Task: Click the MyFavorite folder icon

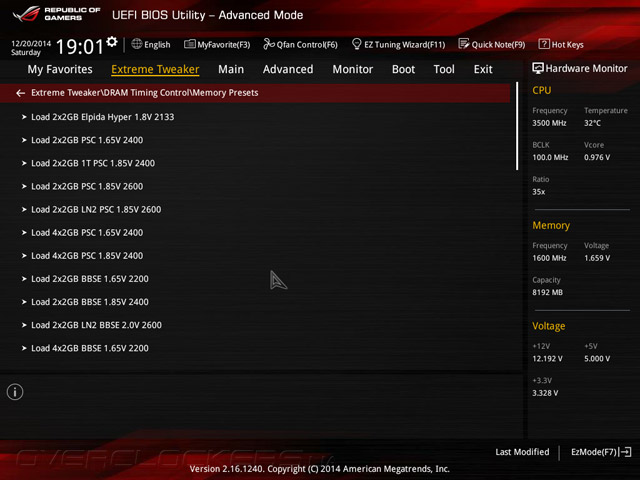Action: tap(189, 44)
